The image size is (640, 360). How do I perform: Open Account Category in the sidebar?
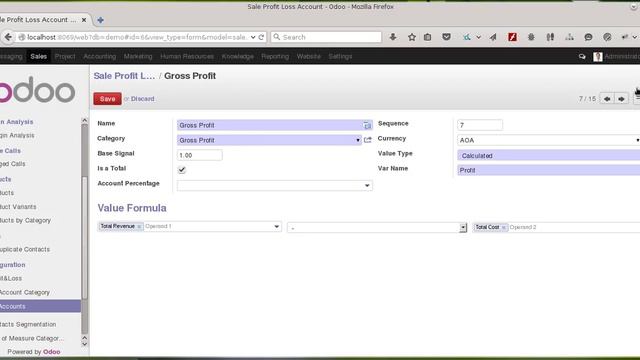click(x=24, y=292)
